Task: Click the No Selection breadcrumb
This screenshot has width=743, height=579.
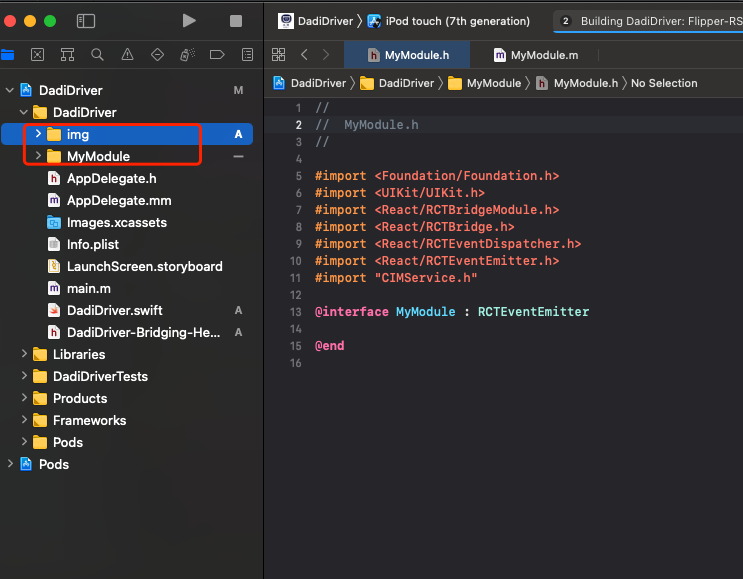Action: (x=664, y=83)
